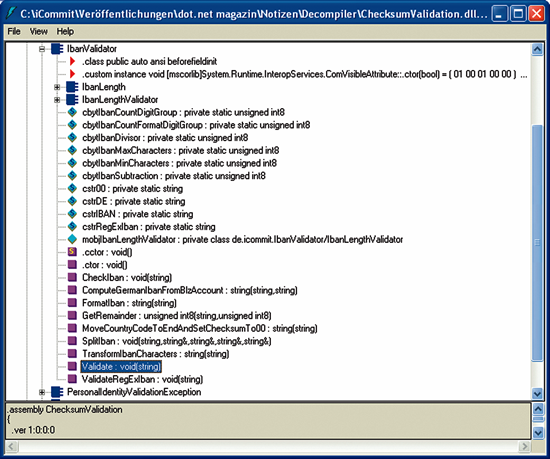The width and height of the screenshot is (550, 459).
Task: Click the field icon beside cstrRegExIban
Action: [x=72, y=227]
